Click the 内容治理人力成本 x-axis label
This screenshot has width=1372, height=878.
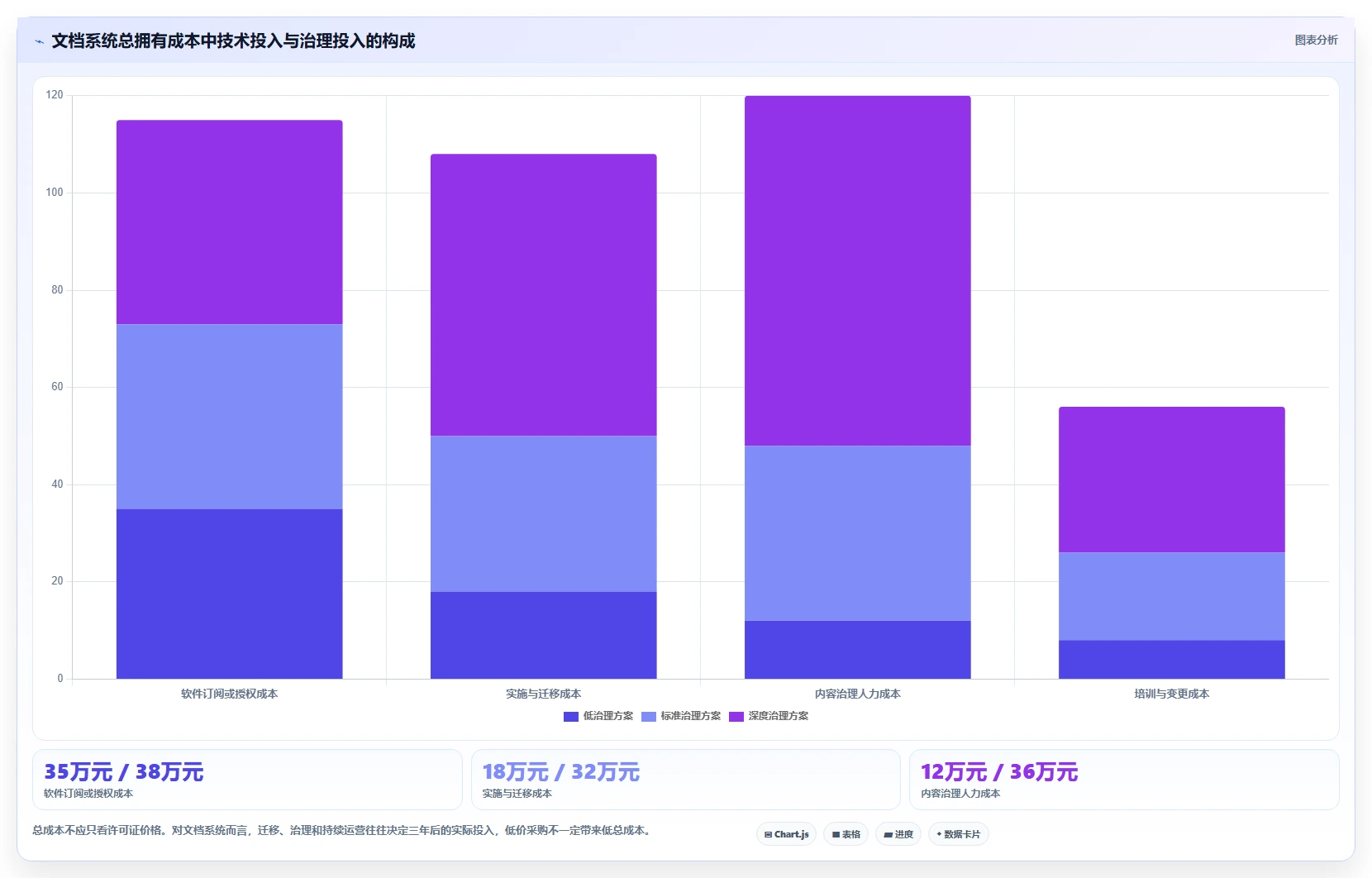857,694
